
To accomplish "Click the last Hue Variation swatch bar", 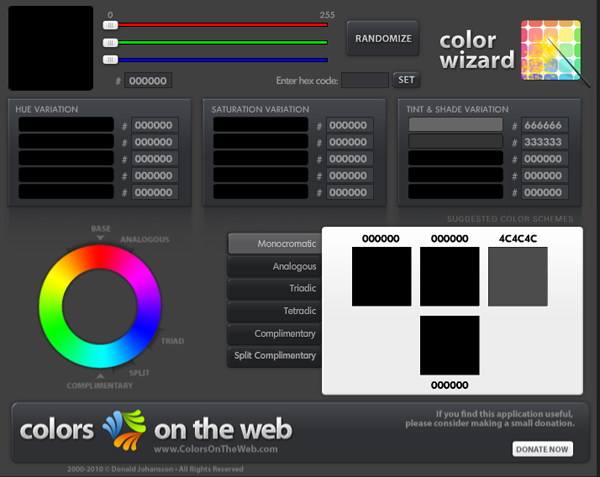I will pyautogui.click(x=66, y=192).
